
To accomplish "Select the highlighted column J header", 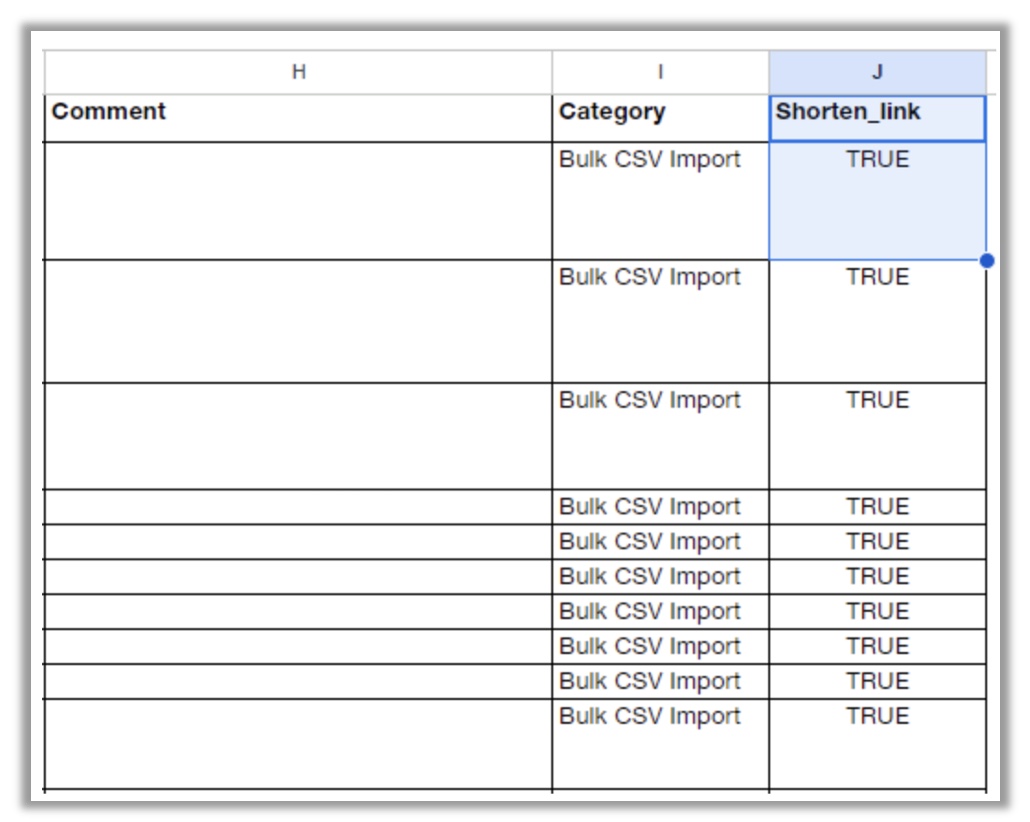I will [877, 72].
